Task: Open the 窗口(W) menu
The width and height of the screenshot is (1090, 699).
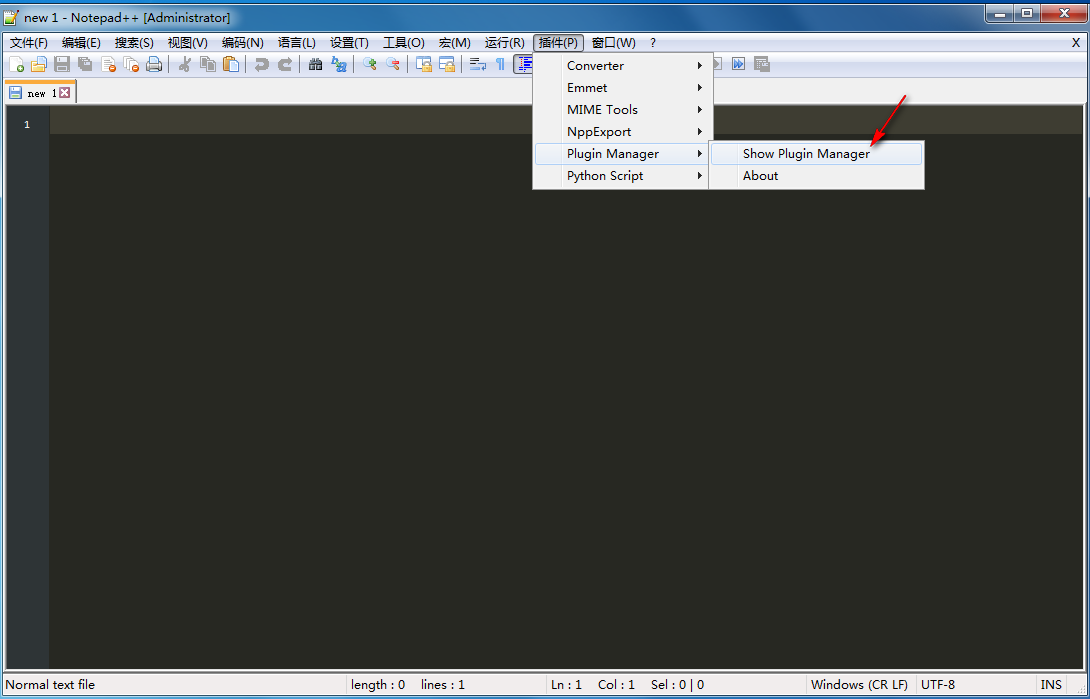Action: coord(614,43)
